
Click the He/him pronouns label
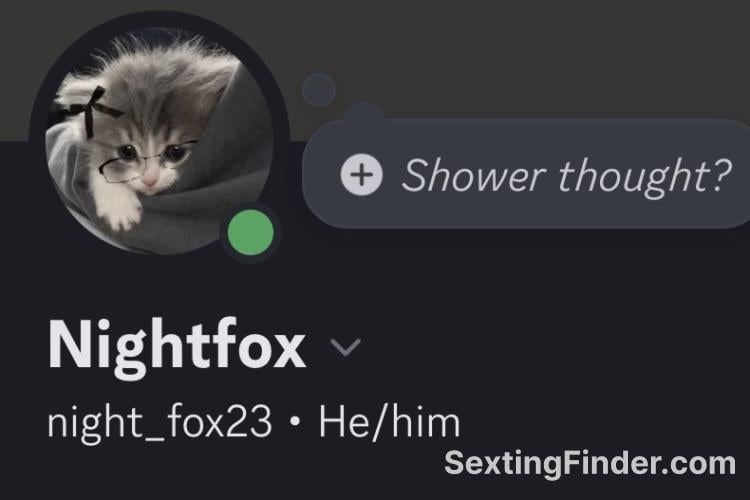point(389,422)
